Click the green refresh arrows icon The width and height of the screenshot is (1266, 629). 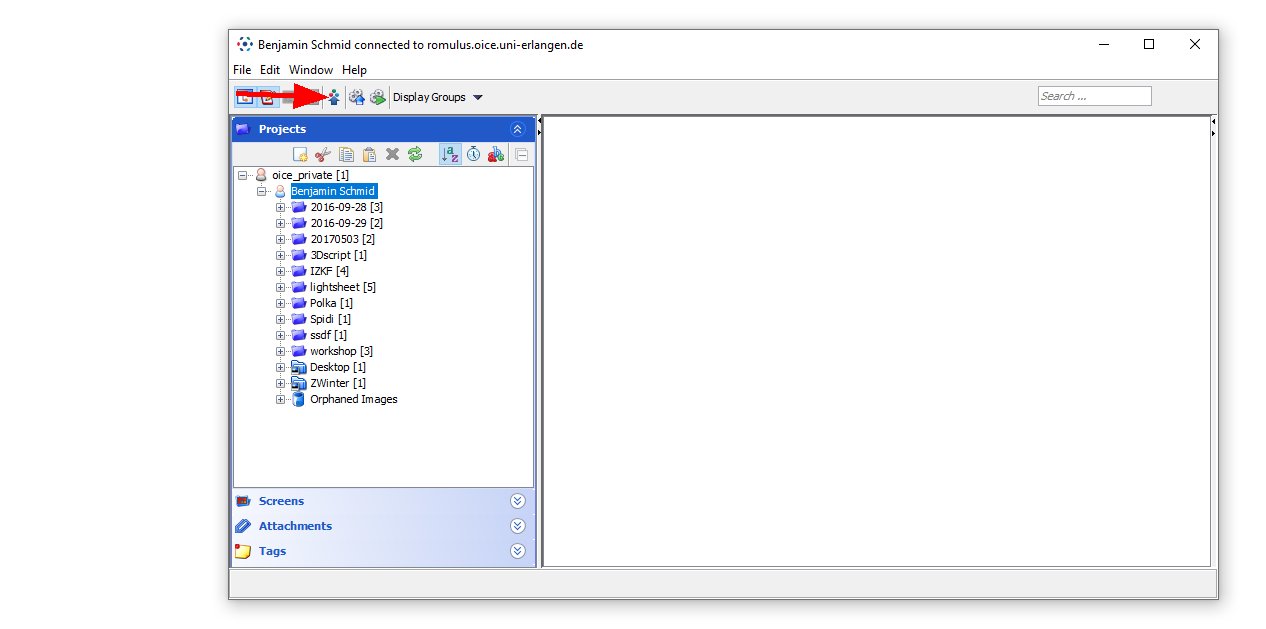[415, 154]
